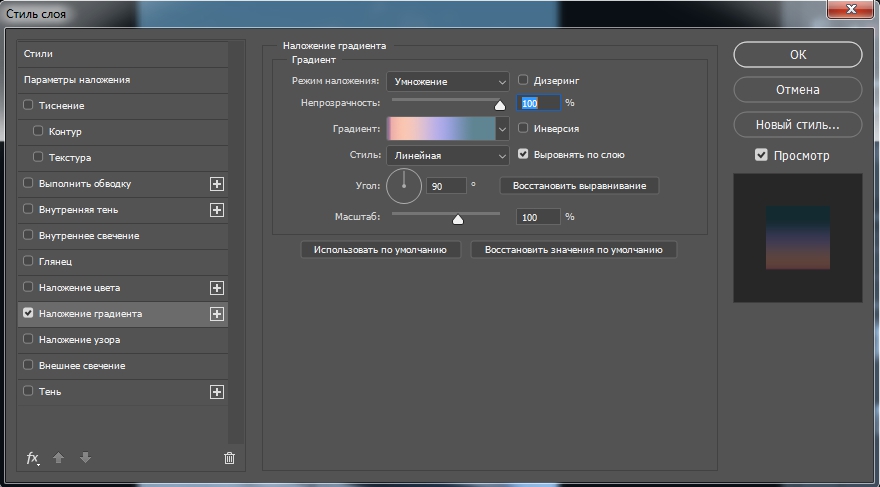Click plus icon next to Наложение цвета
880x487 pixels.
click(216, 288)
